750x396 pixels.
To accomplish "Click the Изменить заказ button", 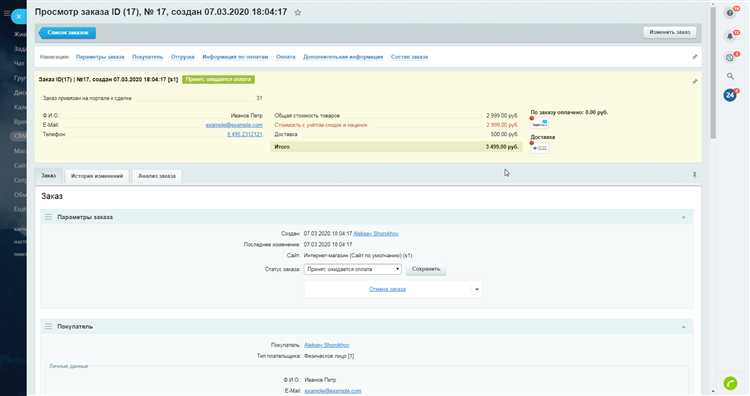I will click(x=670, y=33).
